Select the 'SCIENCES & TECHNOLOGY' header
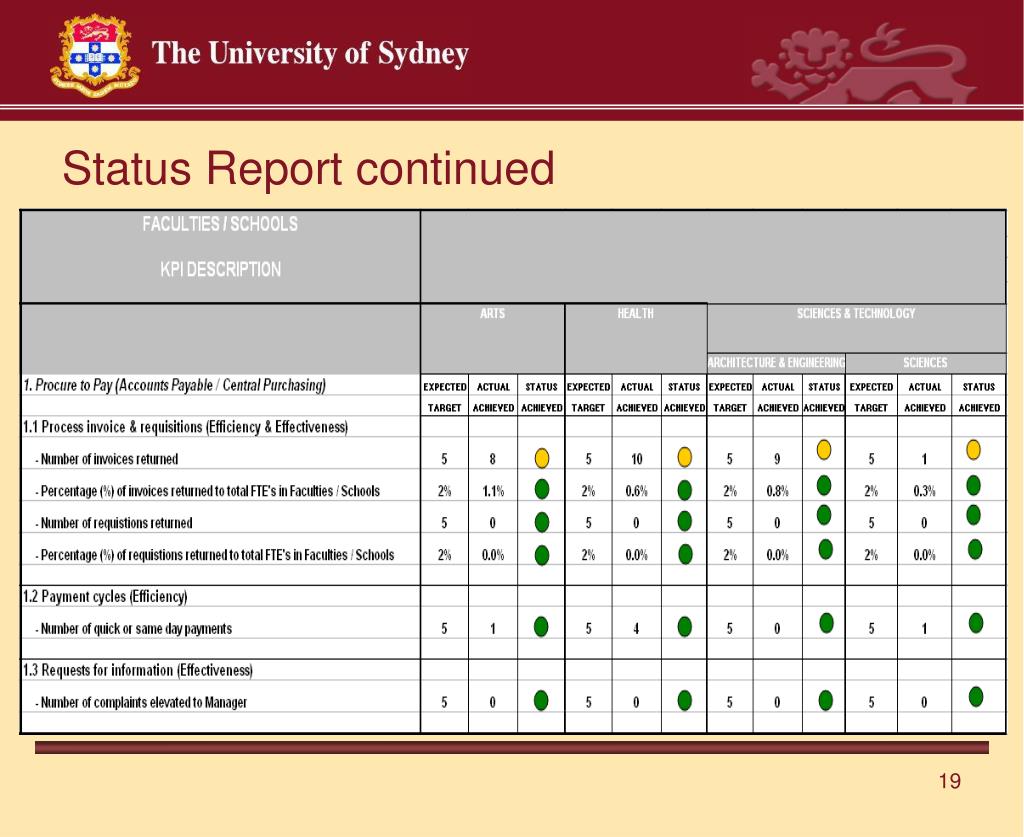Screen dimensions: 1024x837 tap(856, 313)
